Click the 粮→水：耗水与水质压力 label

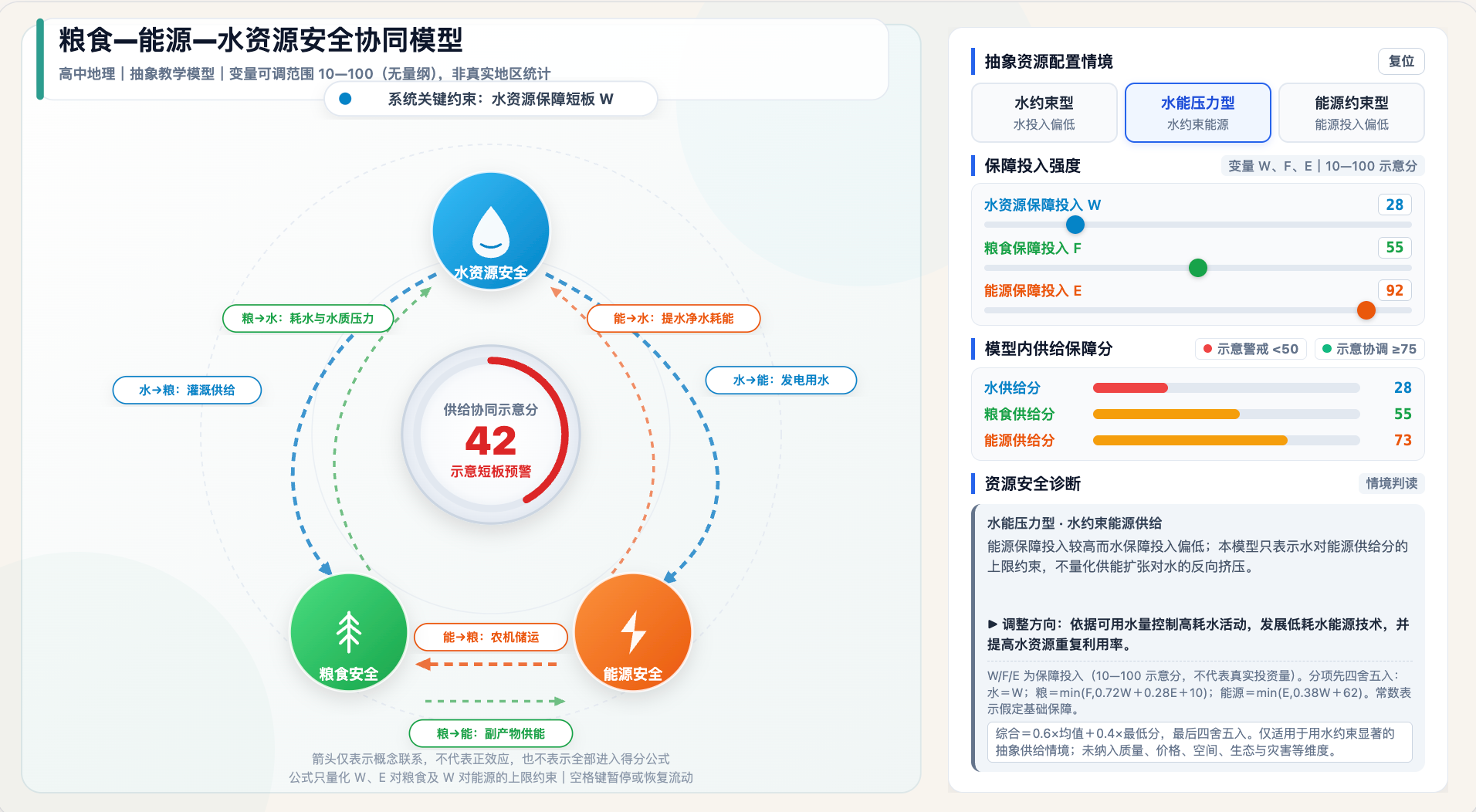pos(307,318)
